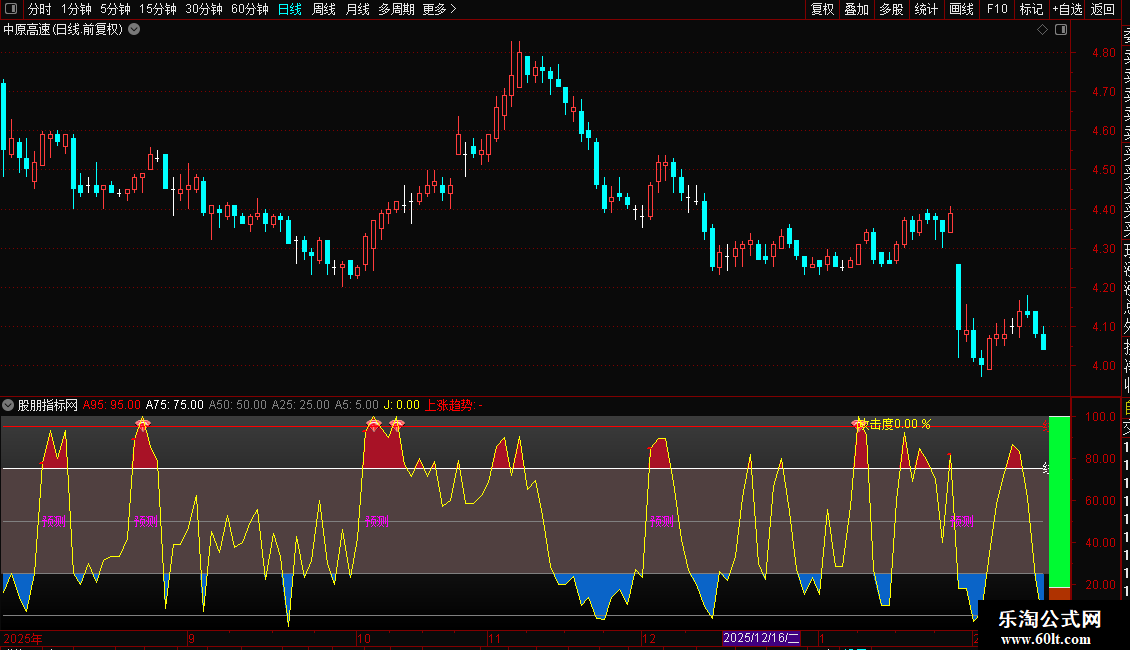Open F10 company information
The width and height of the screenshot is (1130, 650).
997,9
